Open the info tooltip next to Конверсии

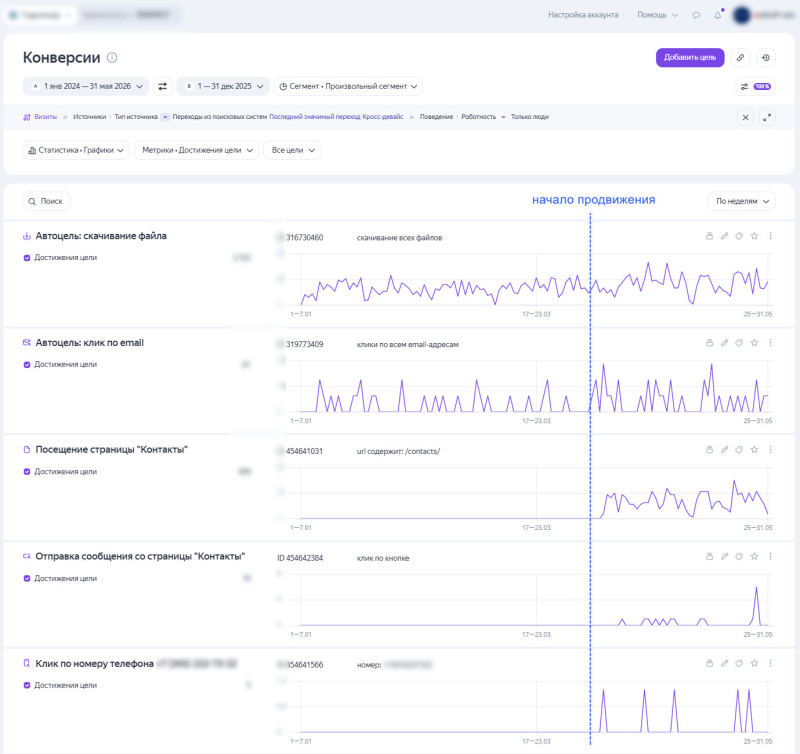(112, 58)
